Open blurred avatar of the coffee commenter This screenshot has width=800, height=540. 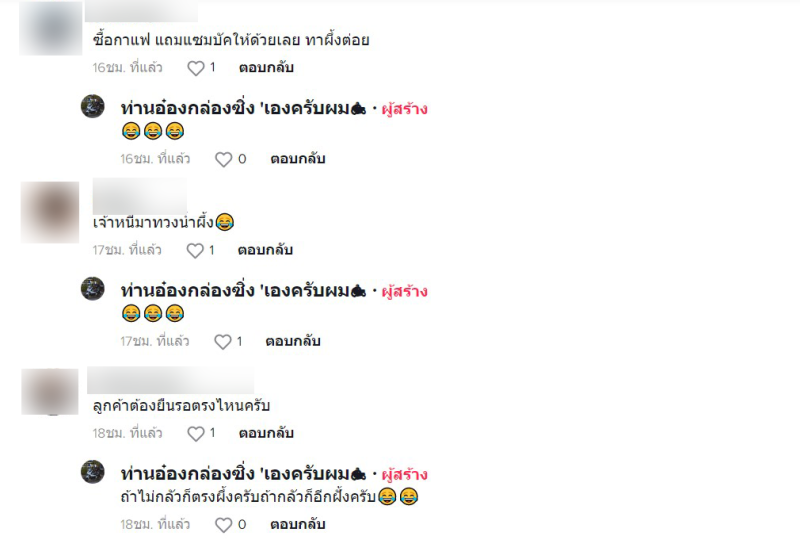51,28
